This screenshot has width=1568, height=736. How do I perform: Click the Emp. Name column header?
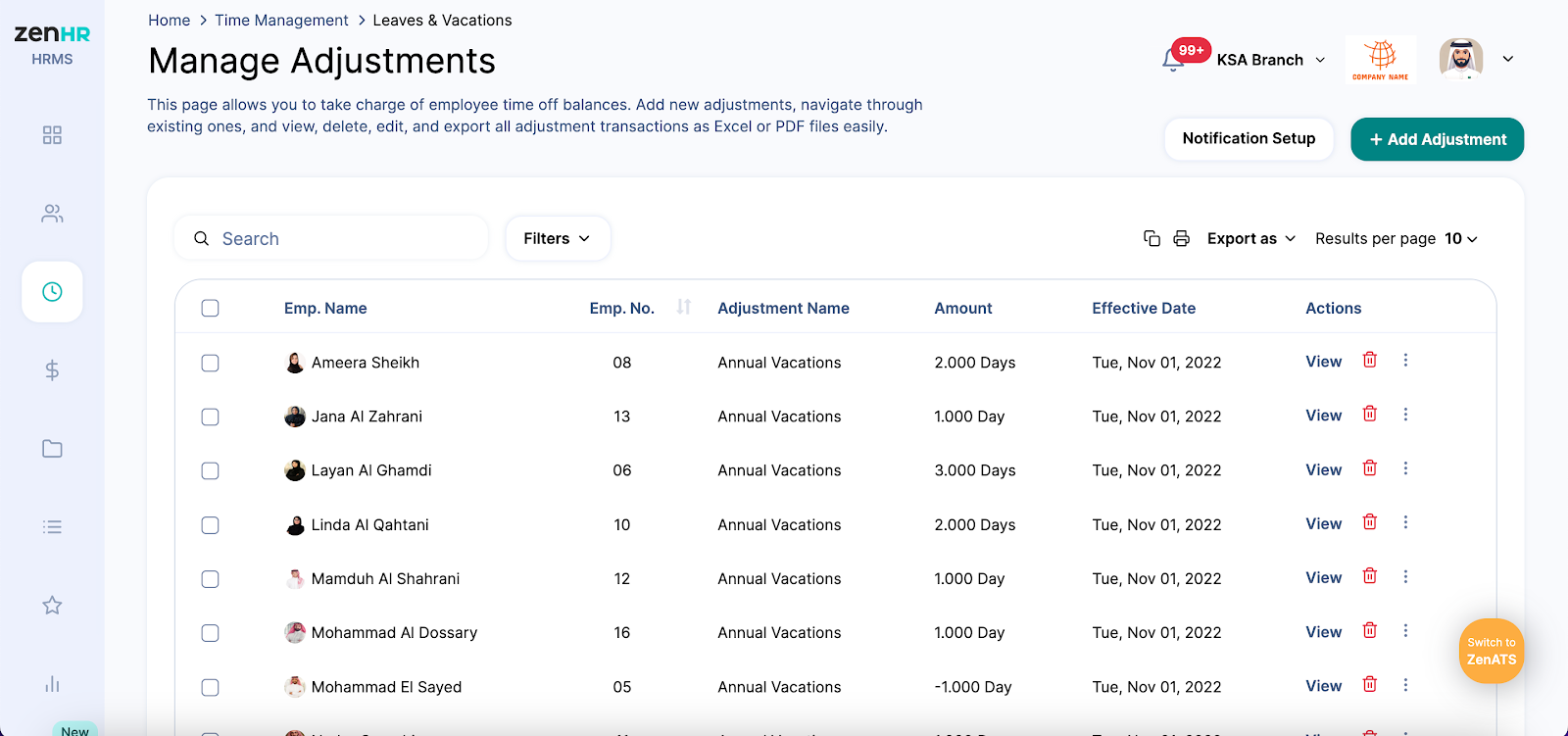pos(325,308)
